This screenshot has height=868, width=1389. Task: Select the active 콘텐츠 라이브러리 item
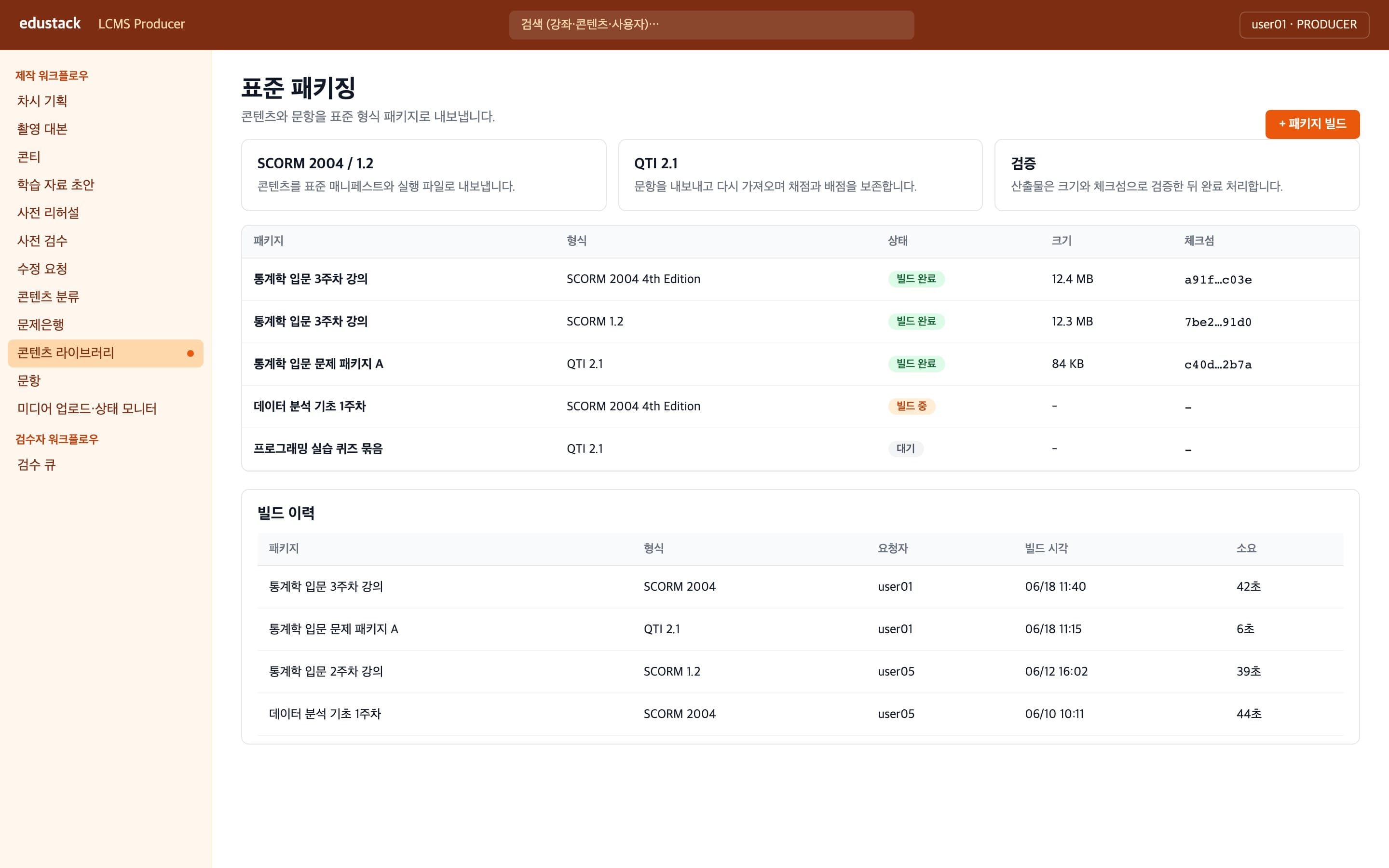[106, 353]
